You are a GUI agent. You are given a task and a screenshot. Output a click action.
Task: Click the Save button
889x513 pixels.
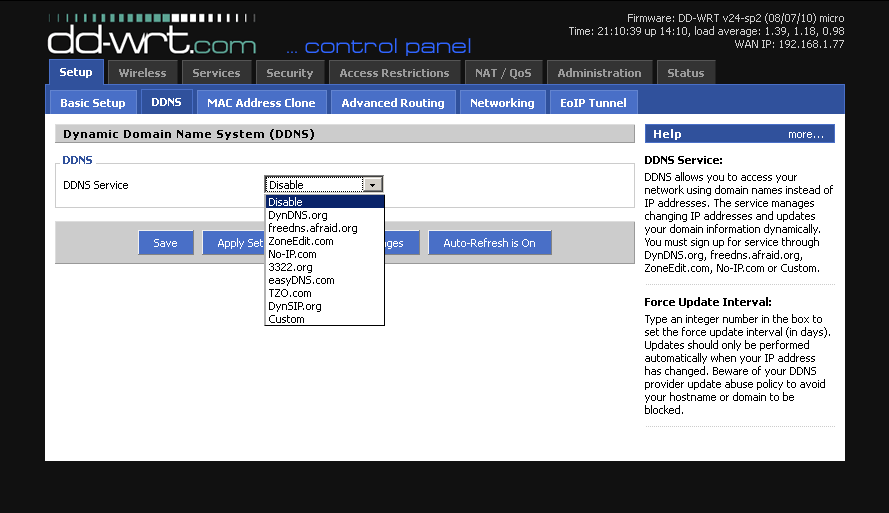click(x=166, y=243)
